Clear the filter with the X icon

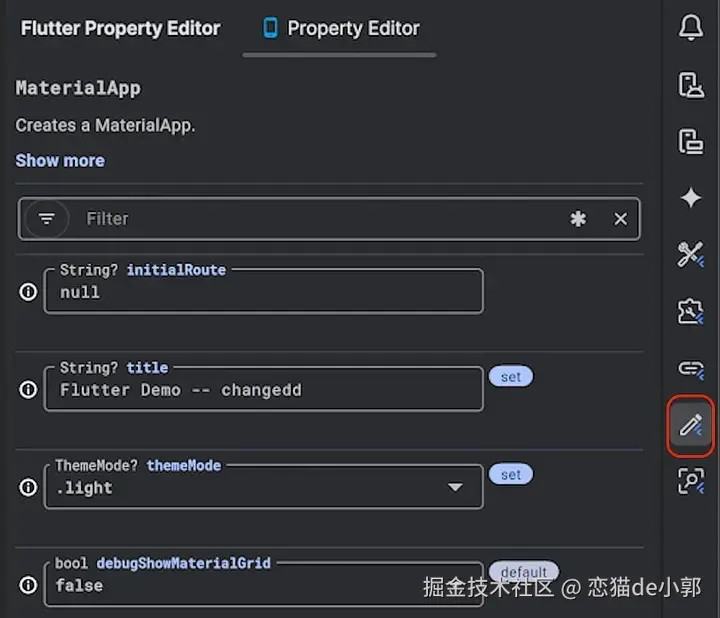tap(621, 219)
